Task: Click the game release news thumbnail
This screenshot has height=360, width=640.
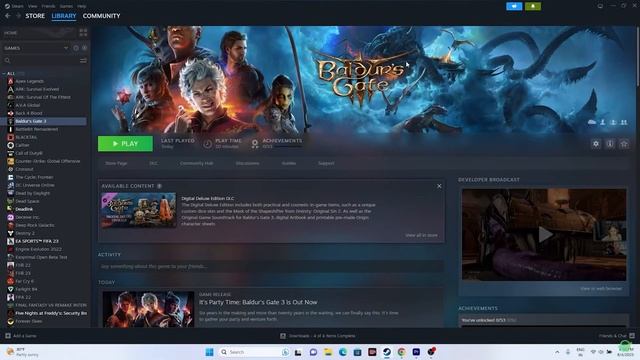Action: coord(148,309)
